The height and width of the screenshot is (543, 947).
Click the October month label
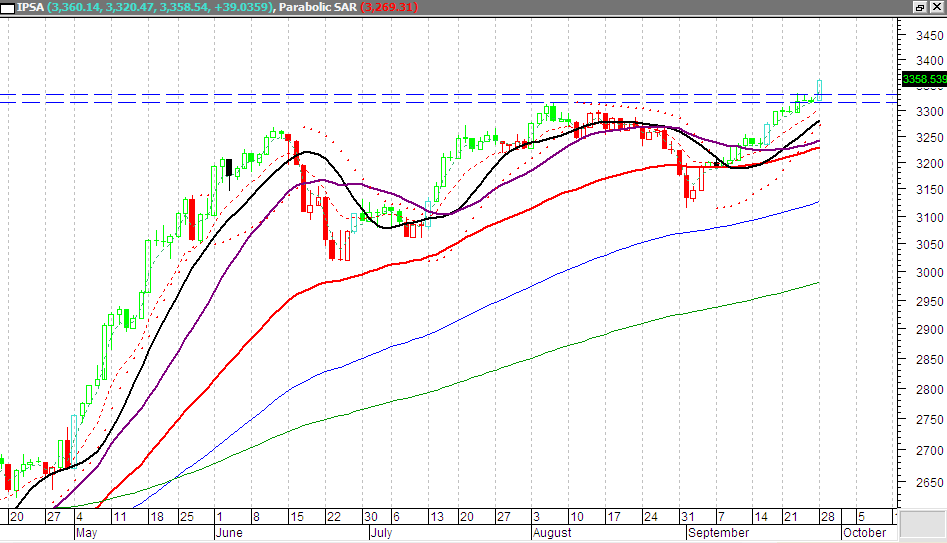coord(865,533)
